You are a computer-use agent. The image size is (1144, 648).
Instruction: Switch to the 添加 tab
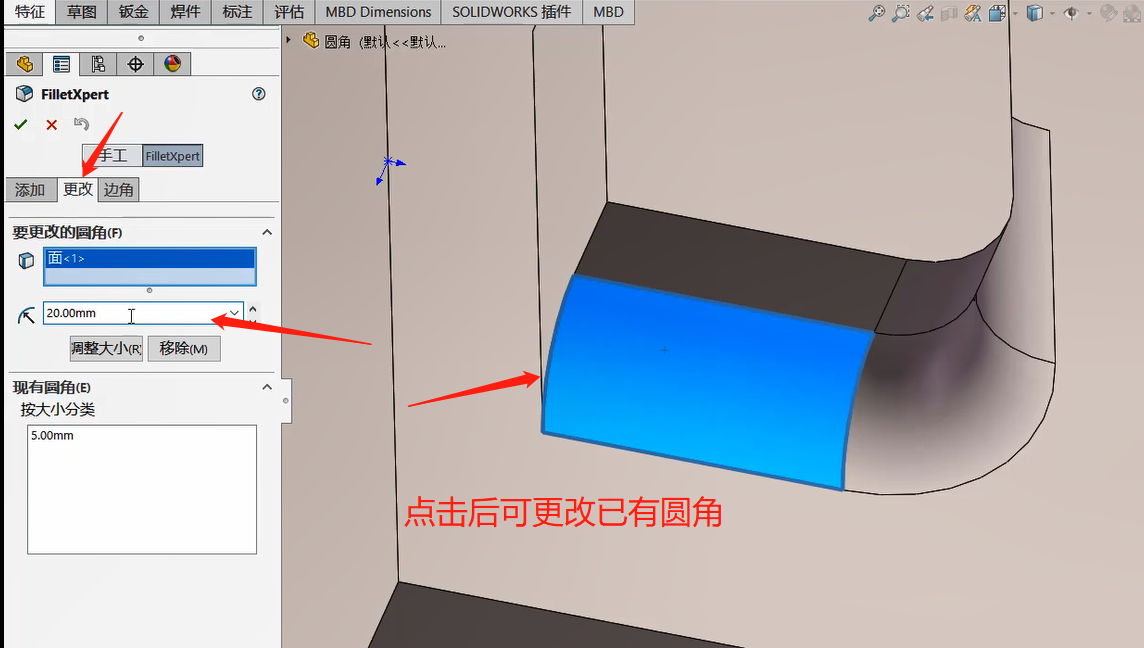(30, 190)
